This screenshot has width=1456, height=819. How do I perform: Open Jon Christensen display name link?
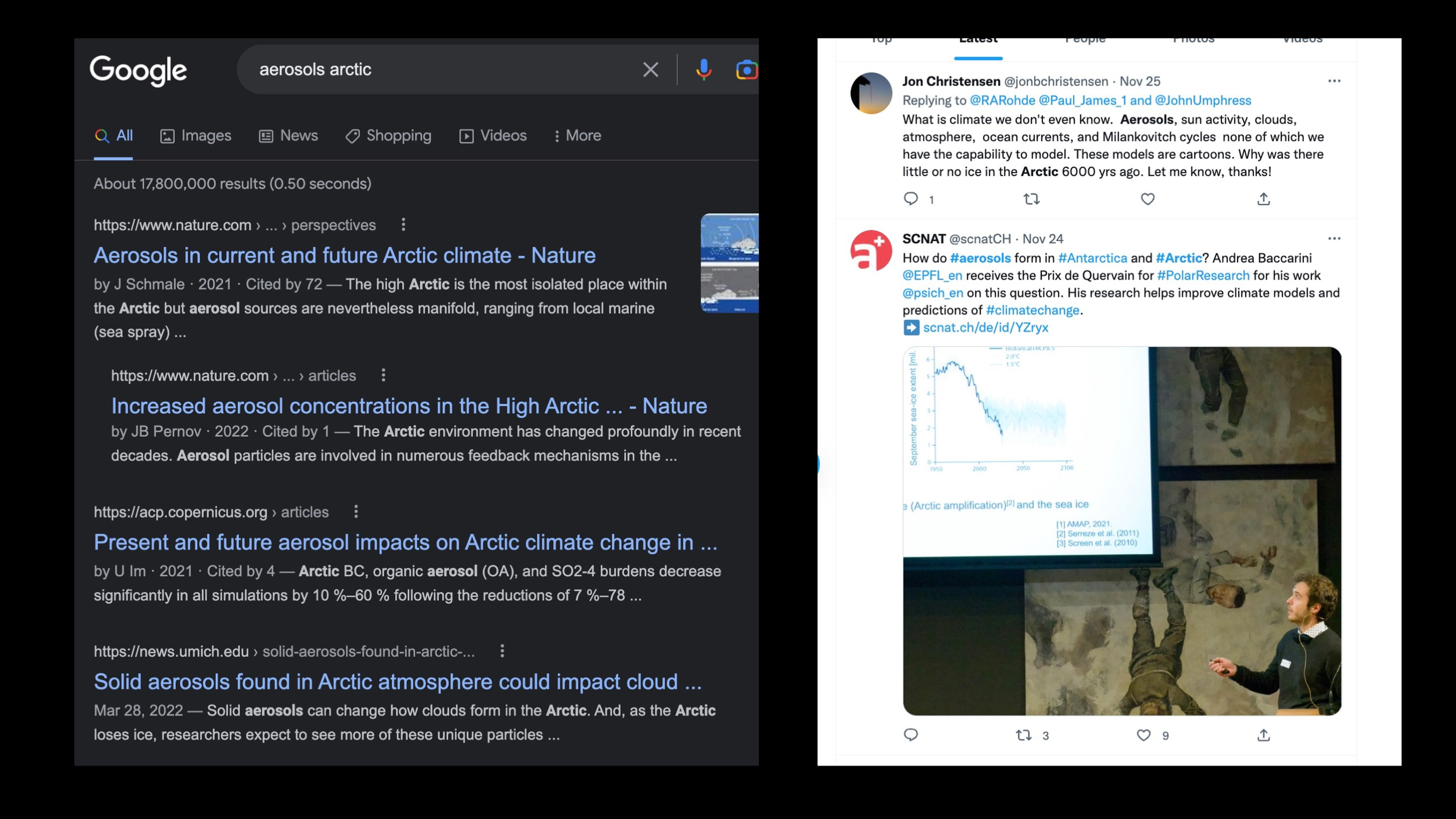click(951, 81)
